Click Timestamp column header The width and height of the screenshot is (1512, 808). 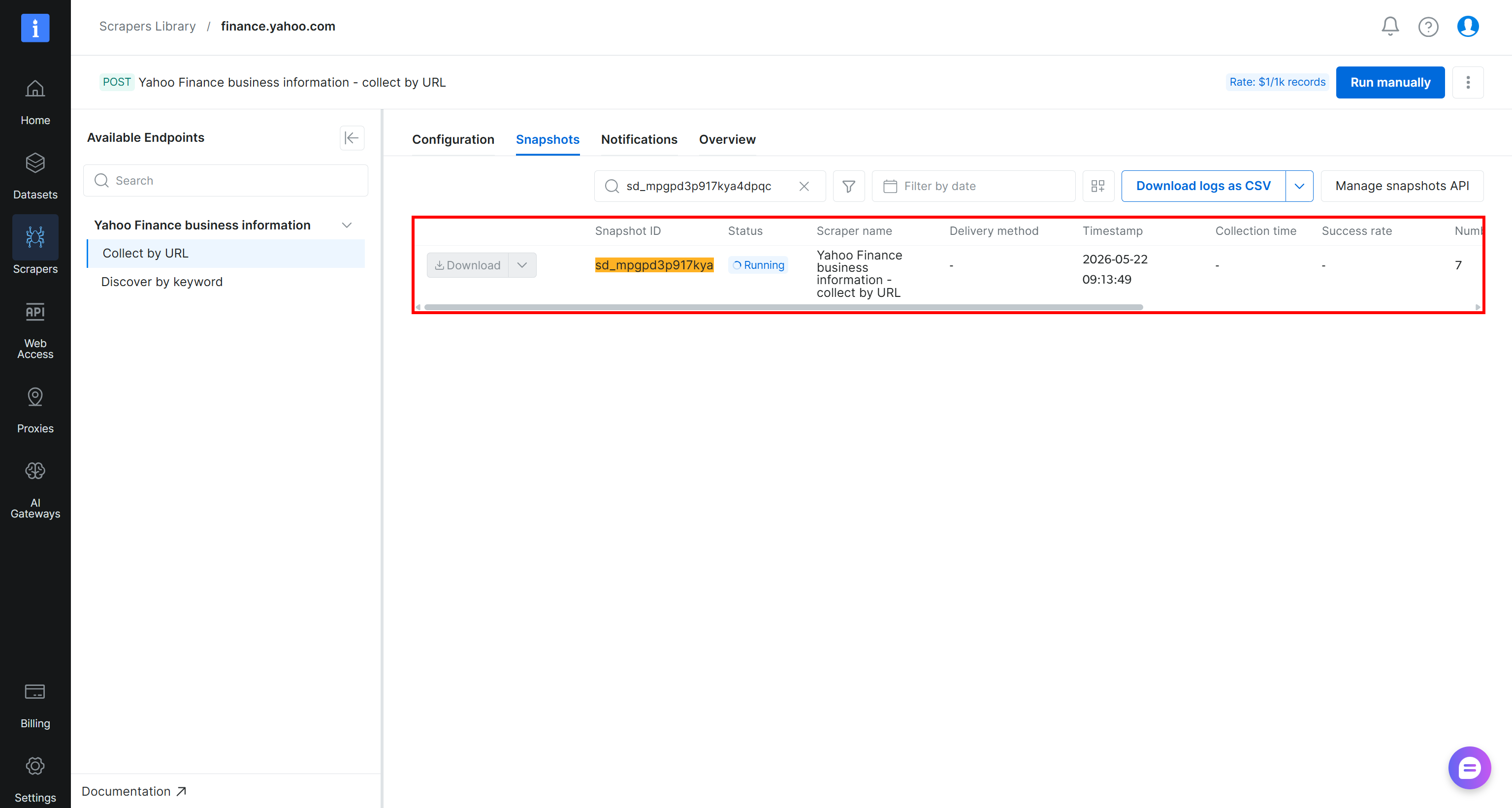(x=1112, y=231)
